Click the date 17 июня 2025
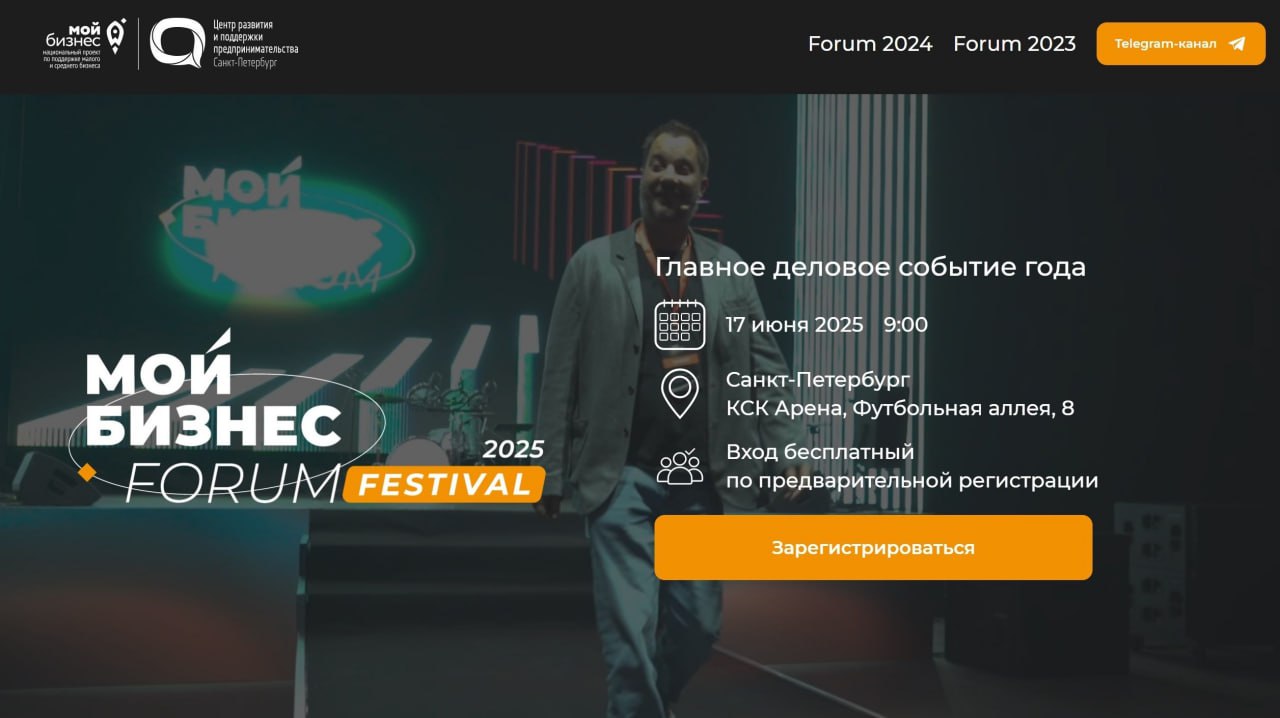 pyautogui.click(x=794, y=325)
